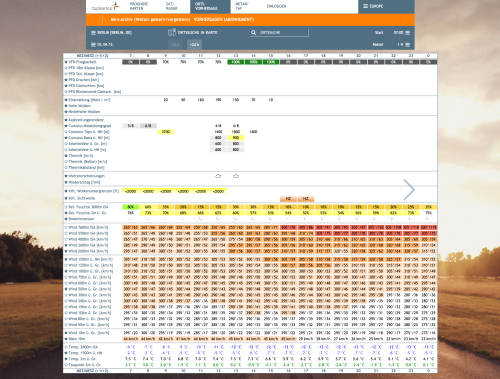Viewport: 500px width, 379px height.
Task: Open the date selection dropdown
Action: (x=102, y=44)
